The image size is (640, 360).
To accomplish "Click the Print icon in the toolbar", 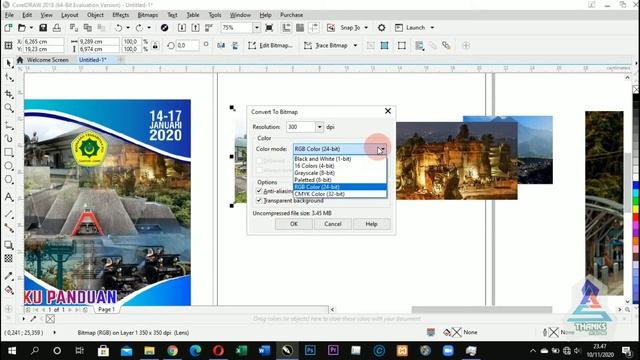I will coord(57,28).
